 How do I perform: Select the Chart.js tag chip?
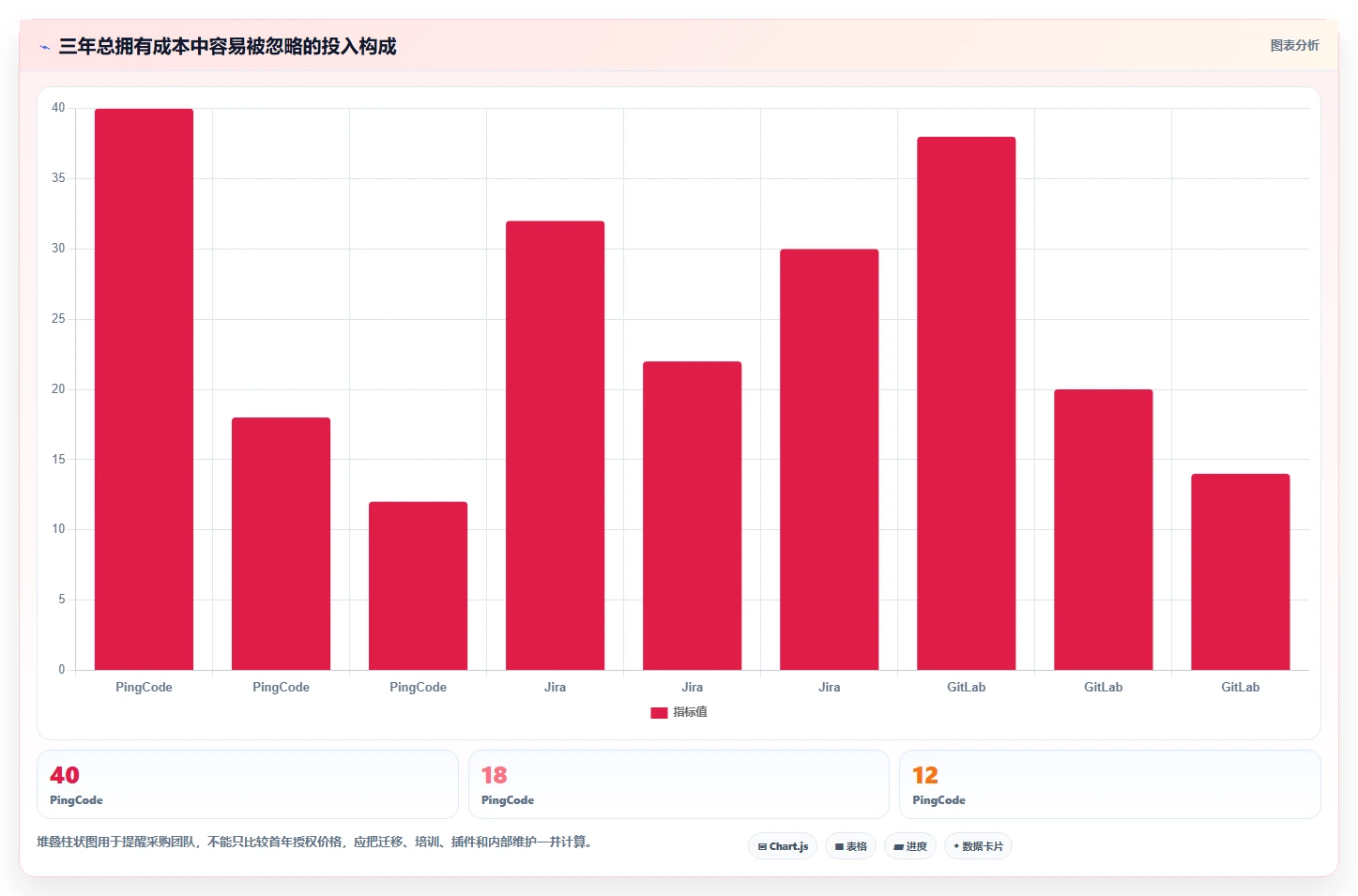pyautogui.click(x=783, y=846)
